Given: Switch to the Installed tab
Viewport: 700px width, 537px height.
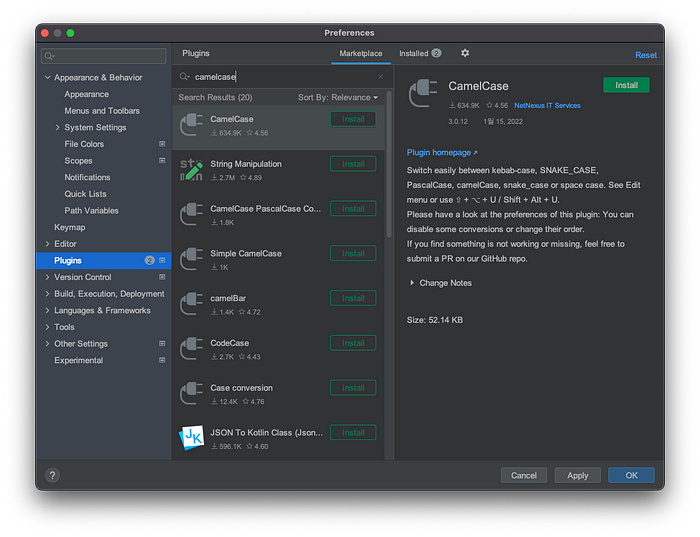Looking at the screenshot, I should (420, 54).
